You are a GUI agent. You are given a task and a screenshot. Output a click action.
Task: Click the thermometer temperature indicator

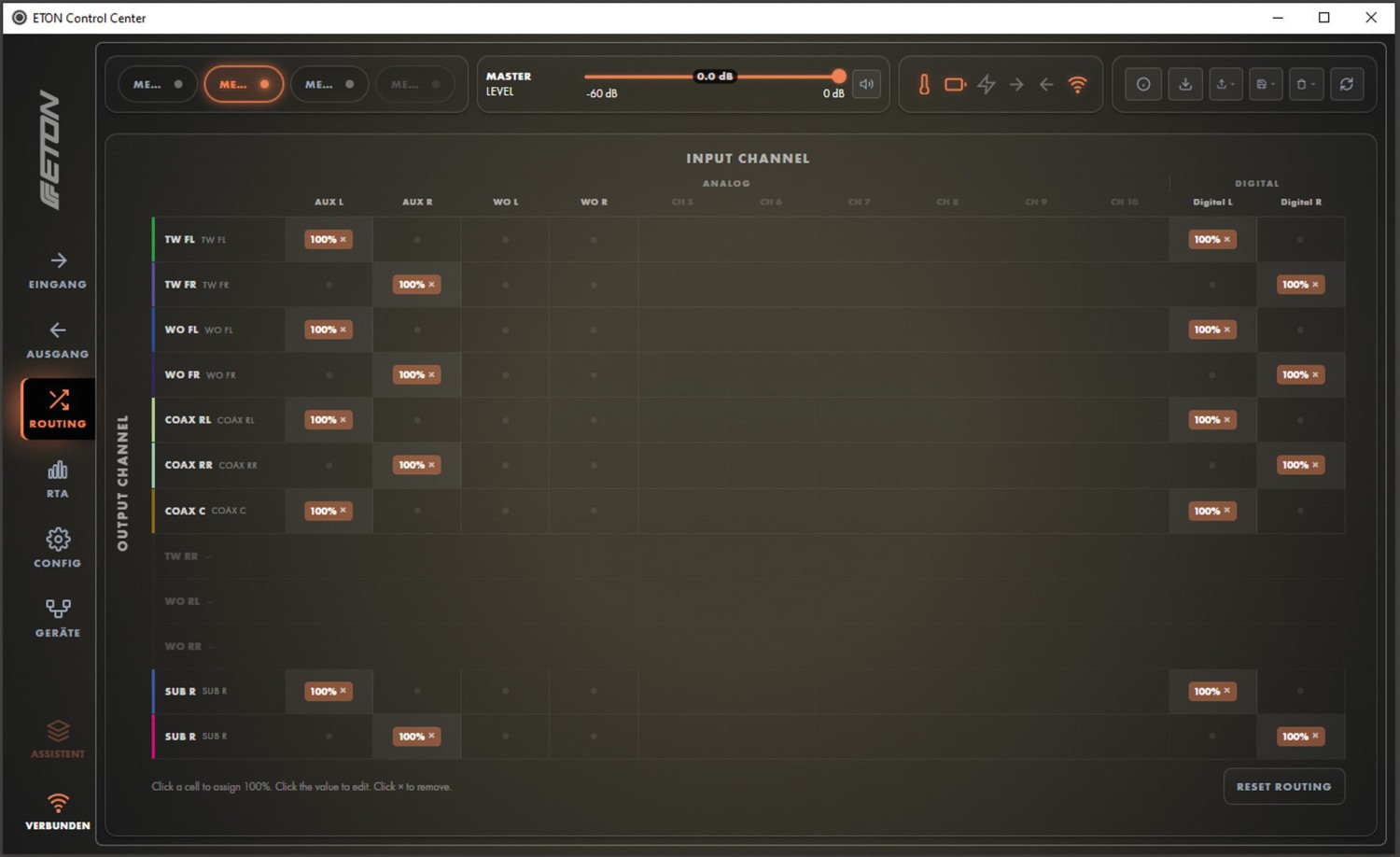924,84
